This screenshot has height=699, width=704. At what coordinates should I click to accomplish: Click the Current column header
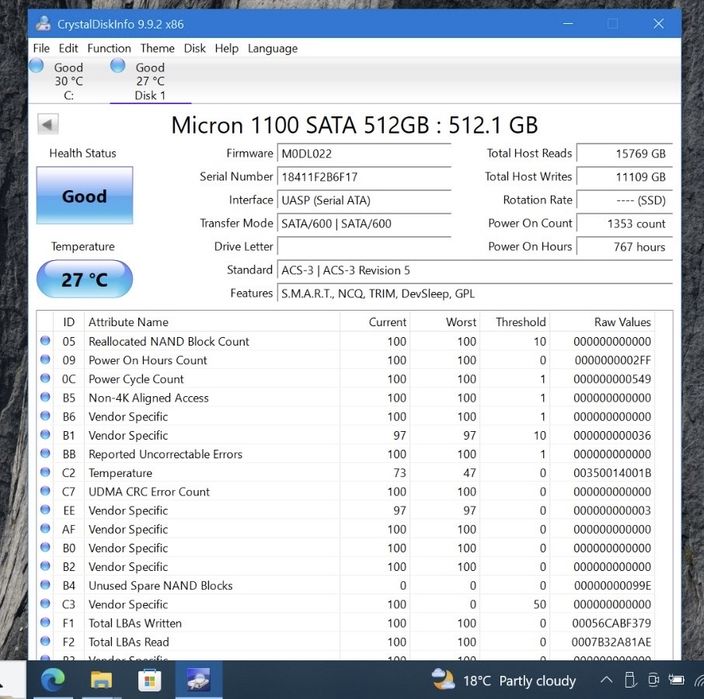[x=375, y=322]
